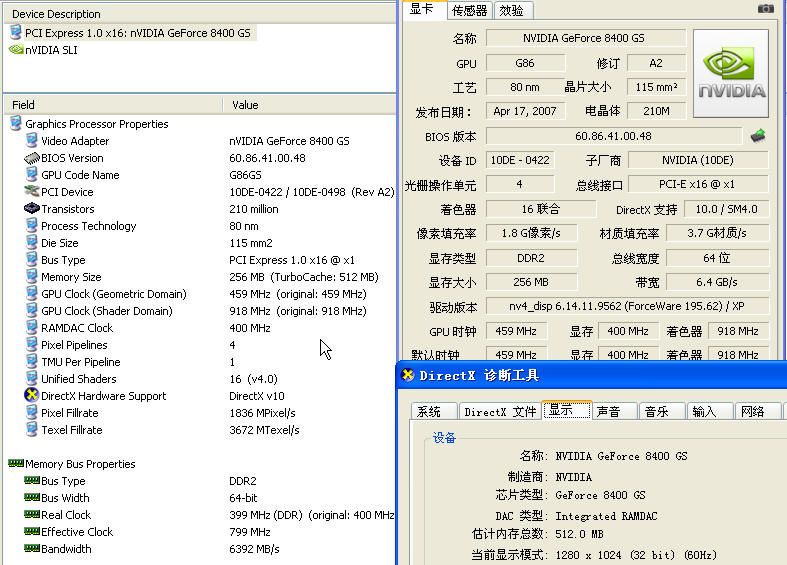Viewport: 787px width, 565px height.
Task: Click the bandwidth field 6.4 GB/s
Action: (x=717, y=282)
